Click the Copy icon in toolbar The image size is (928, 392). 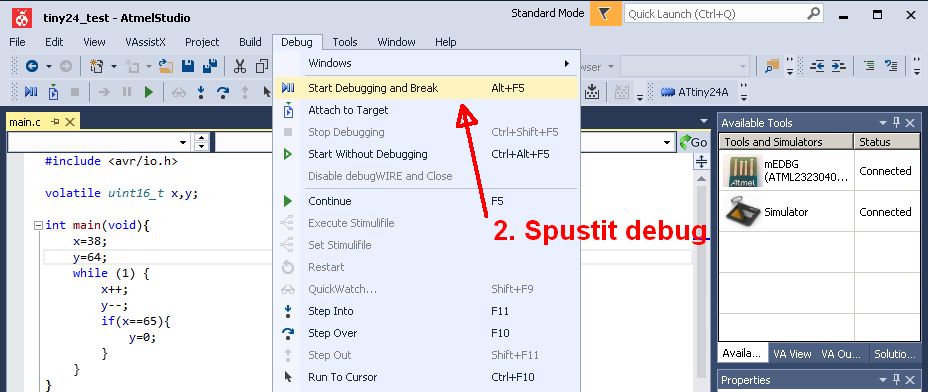262,66
